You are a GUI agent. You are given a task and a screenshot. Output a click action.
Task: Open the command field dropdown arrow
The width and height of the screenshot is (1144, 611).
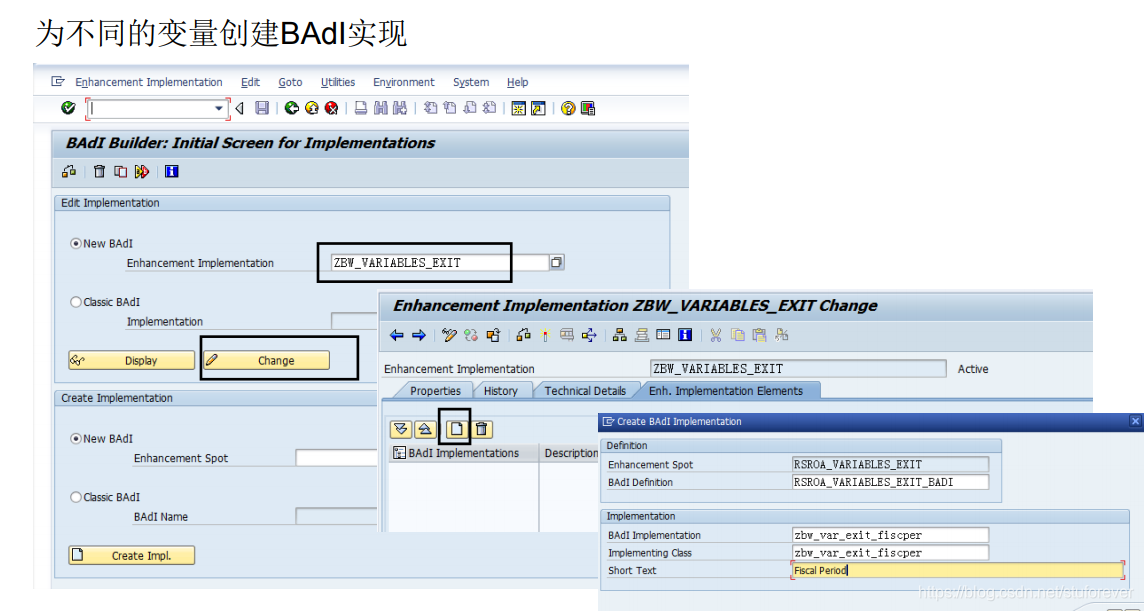[218, 109]
